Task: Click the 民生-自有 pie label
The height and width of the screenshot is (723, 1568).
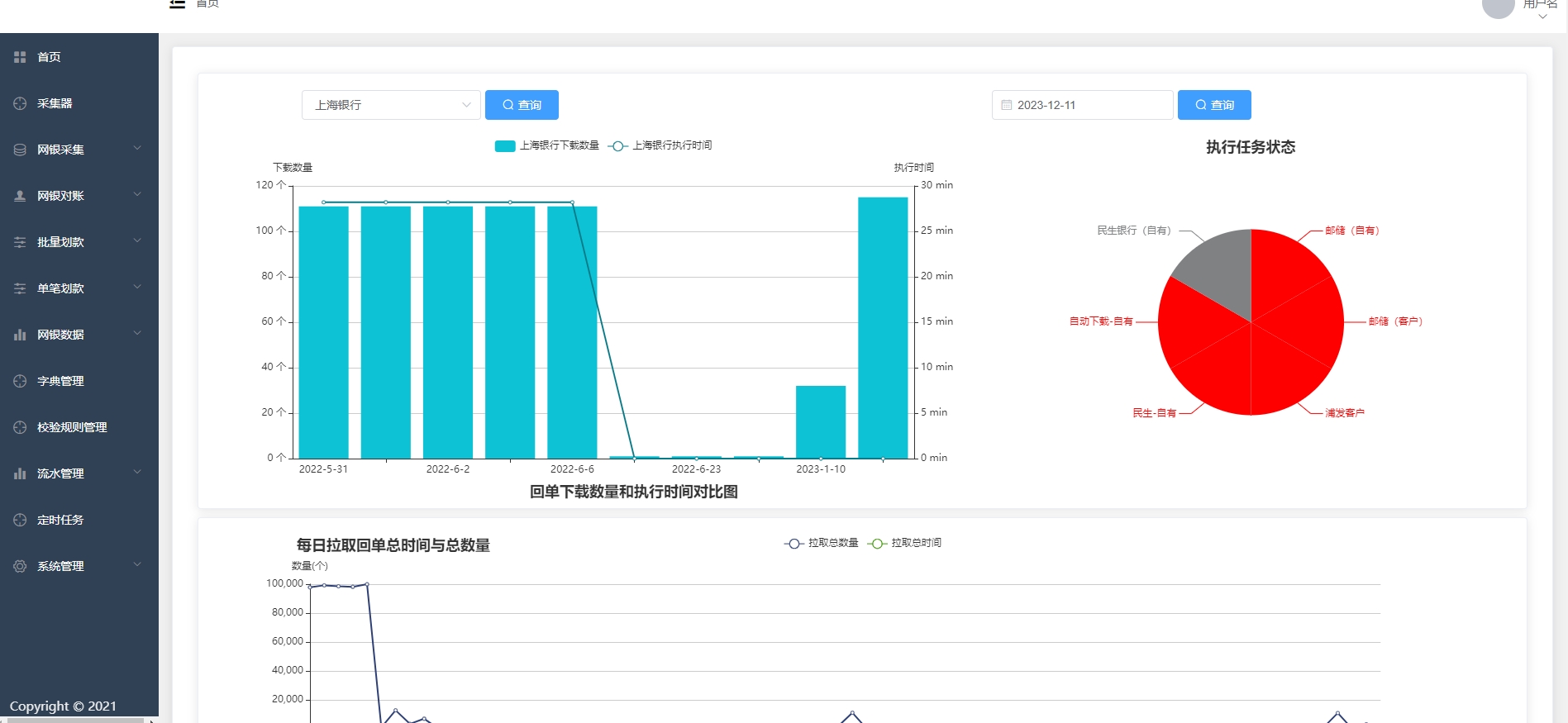Action: [1154, 413]
